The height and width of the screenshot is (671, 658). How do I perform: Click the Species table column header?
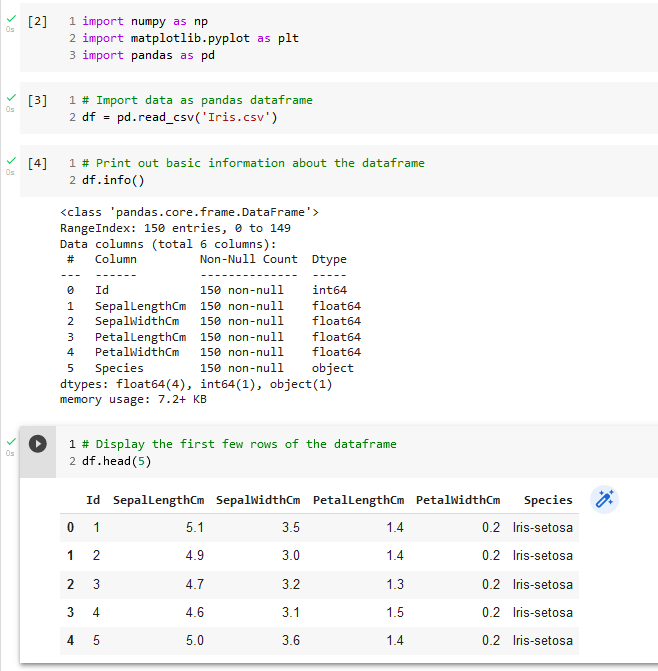coord(548,500)
